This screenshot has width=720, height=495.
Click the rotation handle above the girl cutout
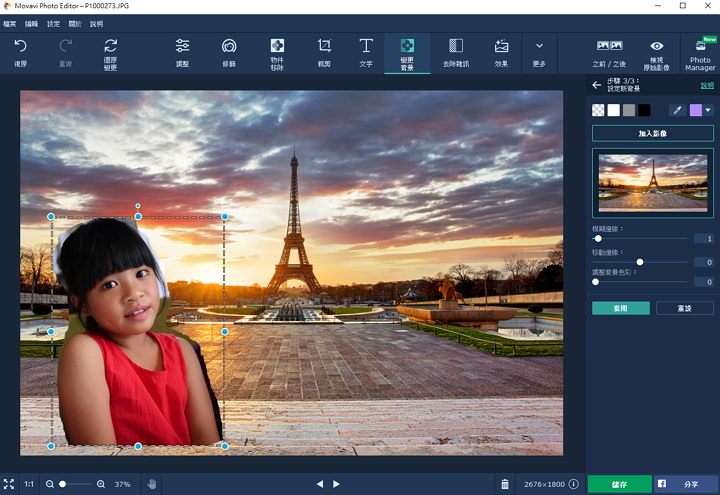(138, 206)
